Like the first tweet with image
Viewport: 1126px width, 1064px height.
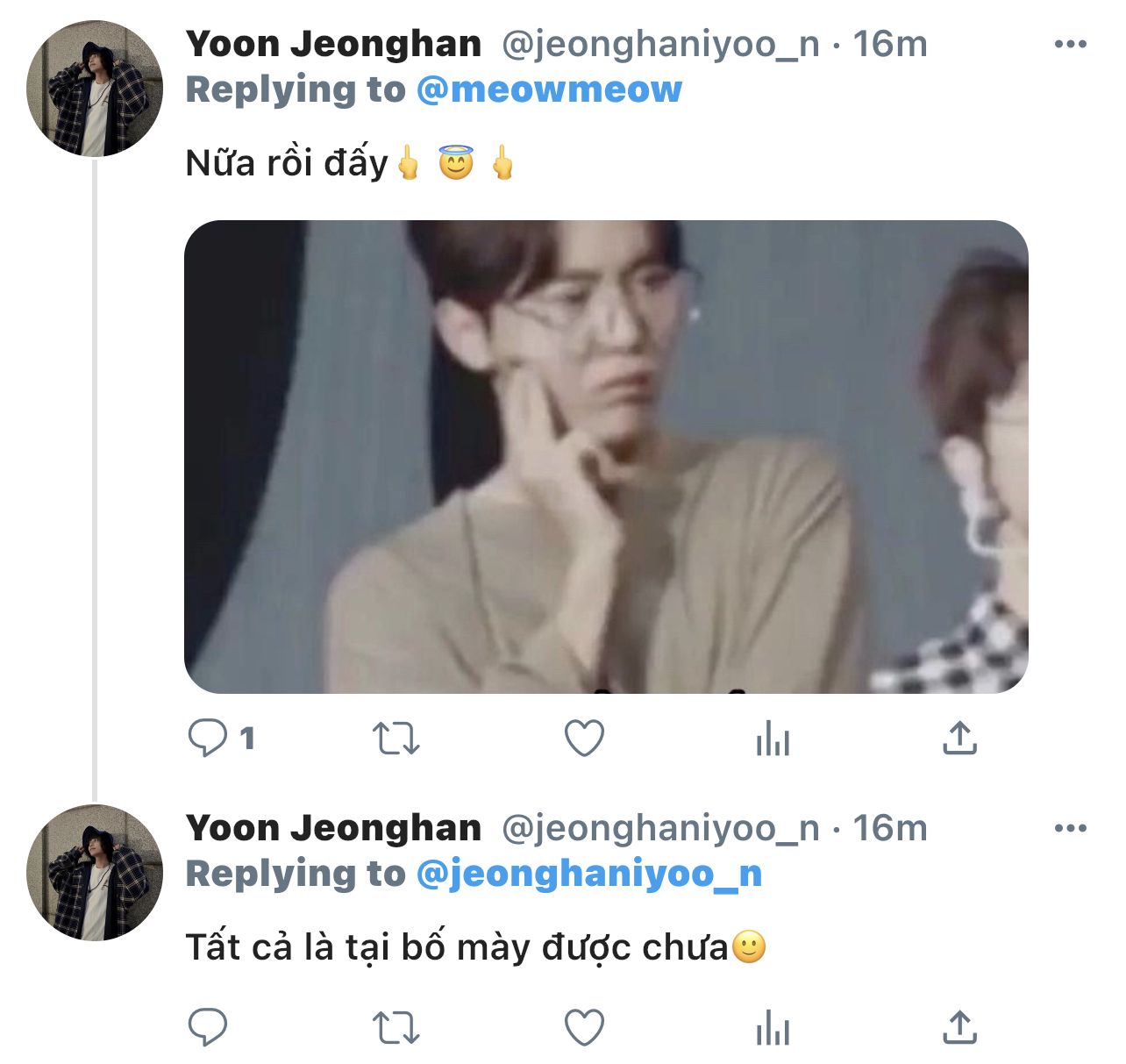pyautogui.click(x=584, y=739)
